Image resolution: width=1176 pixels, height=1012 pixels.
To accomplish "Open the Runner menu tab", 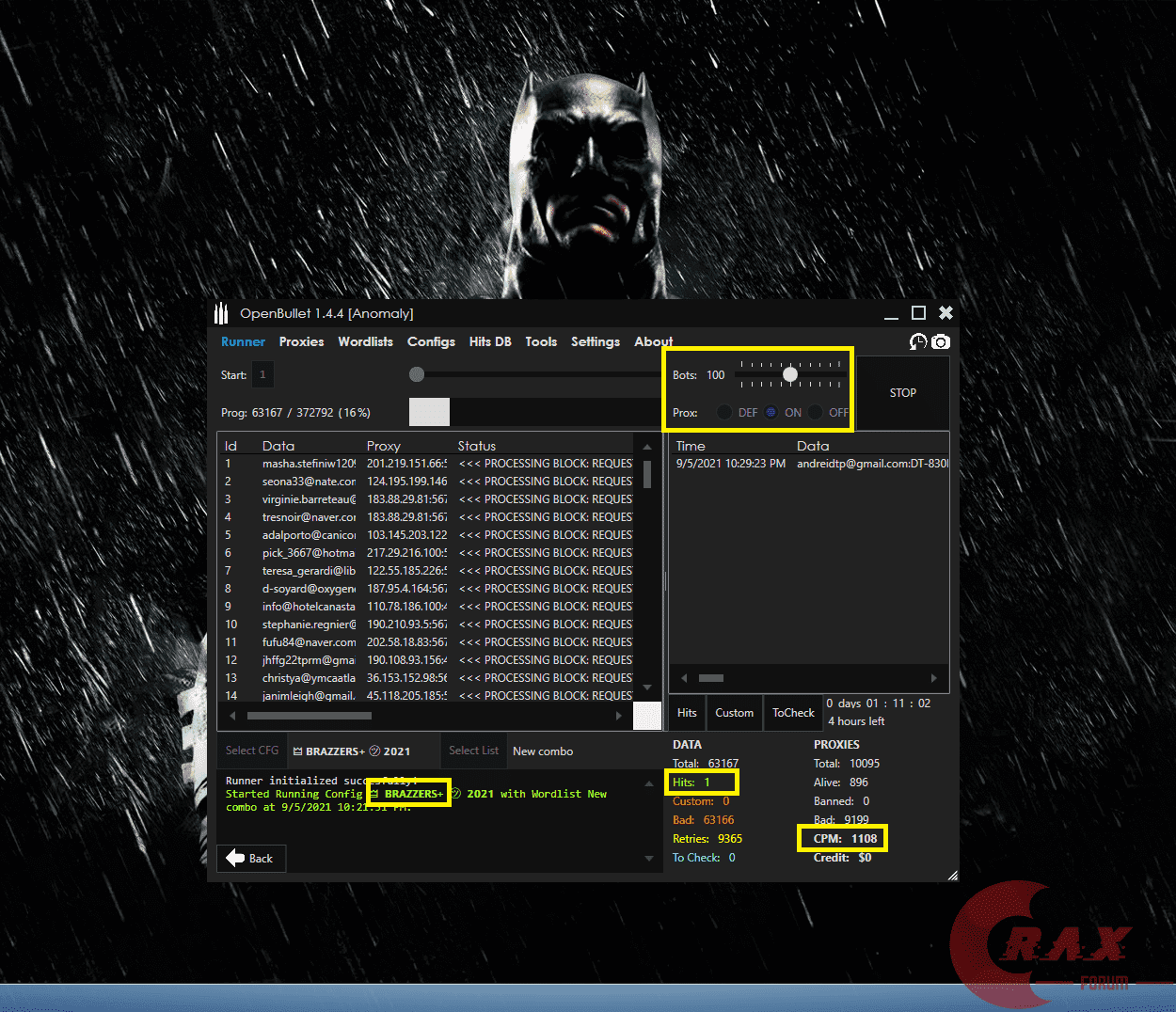I will tap(243, 341).
